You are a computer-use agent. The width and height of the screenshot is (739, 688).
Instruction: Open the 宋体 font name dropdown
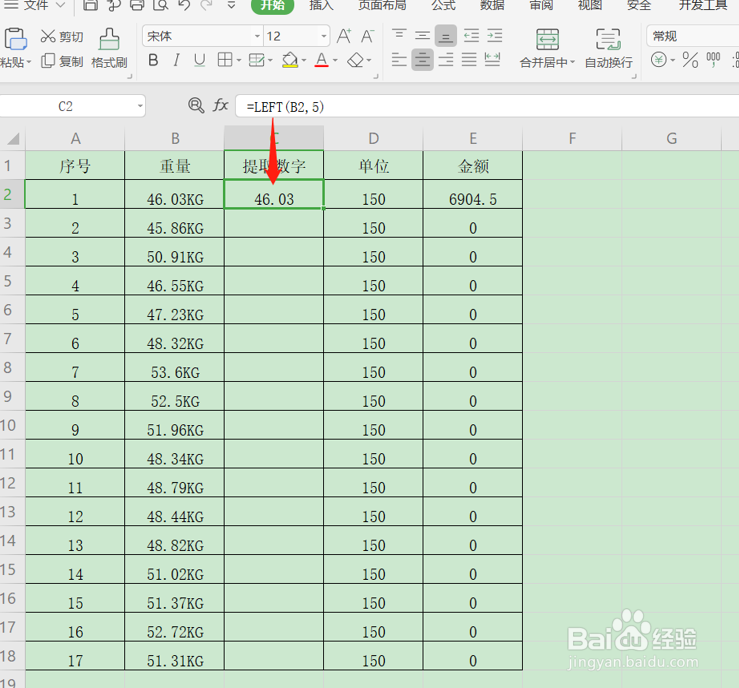257,36
